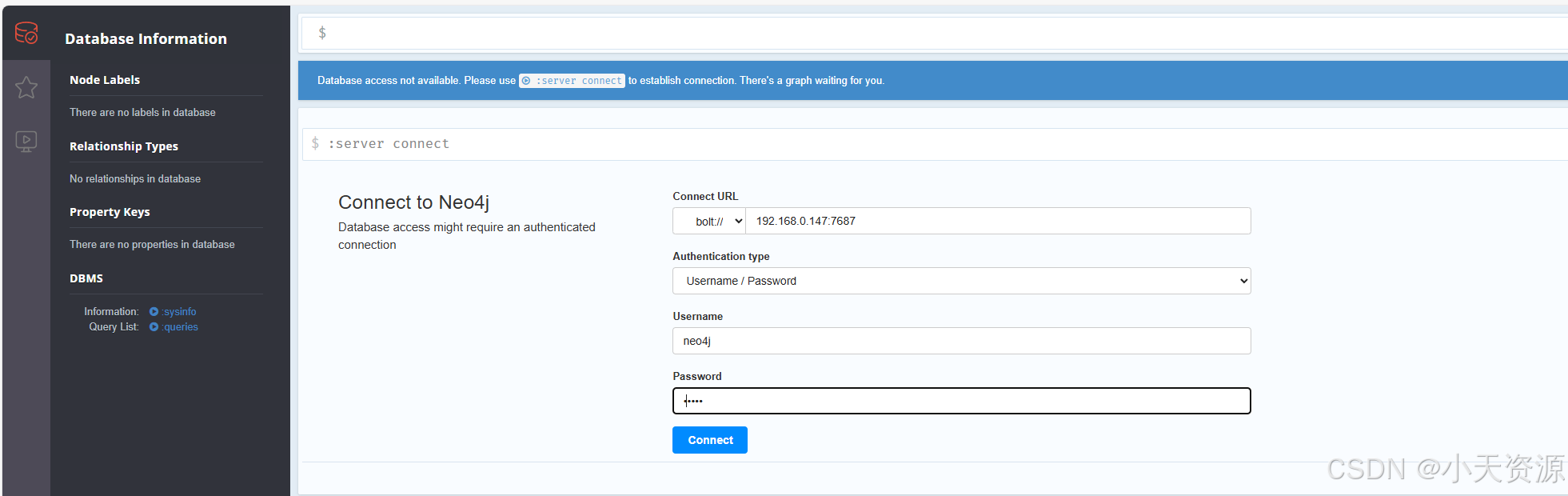The width and height of the screenshot is (1568, 496).
Task: Focus the Password input field
Action: click(x=962, y=401)
